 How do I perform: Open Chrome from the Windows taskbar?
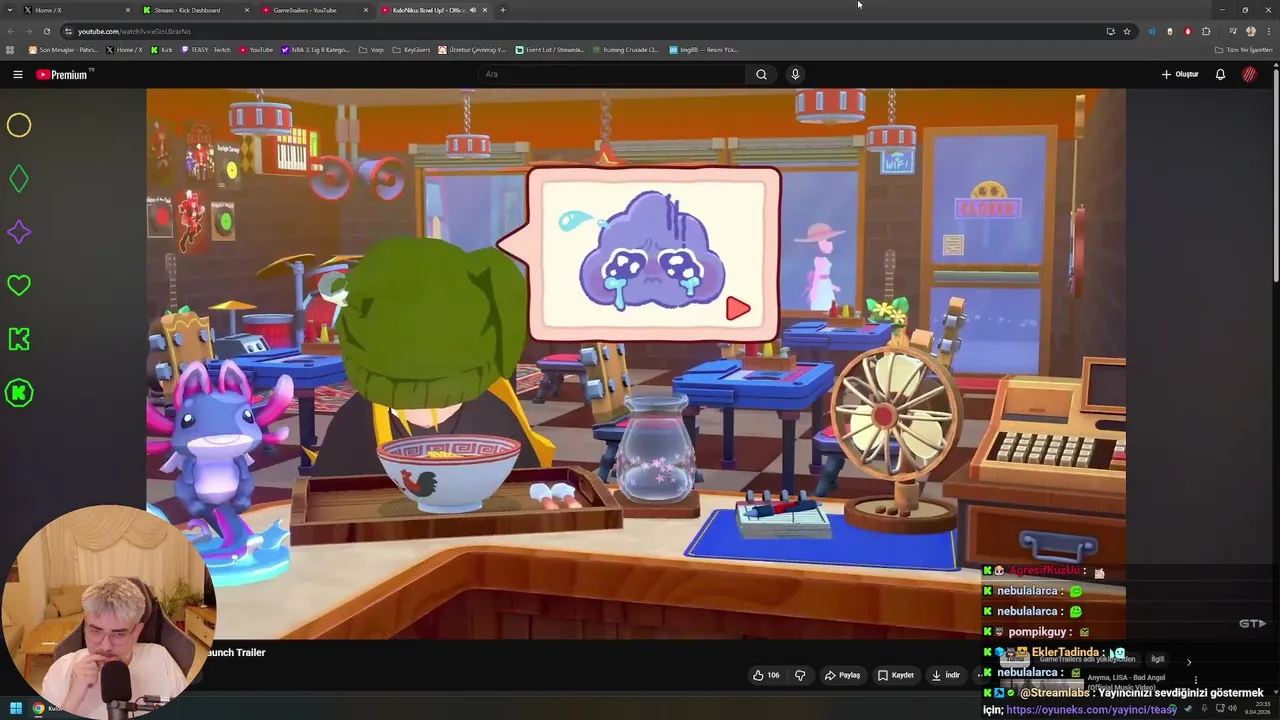click(38, 709)
